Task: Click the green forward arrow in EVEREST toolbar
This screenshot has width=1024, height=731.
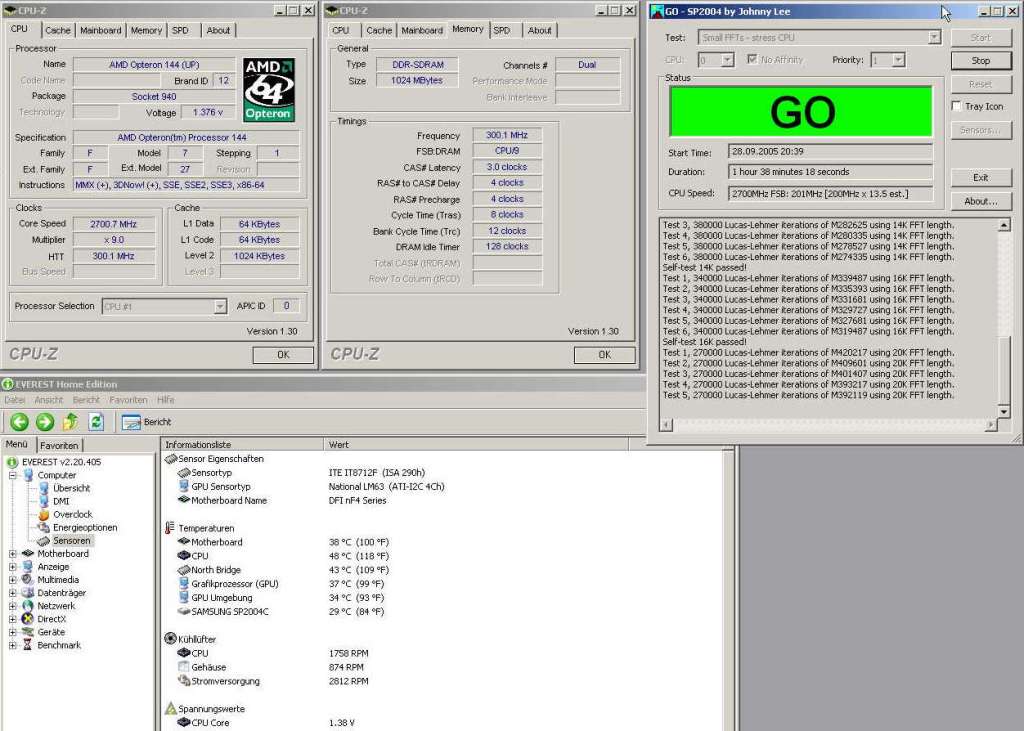Action: pyautogui.click(x=44, y=422)
